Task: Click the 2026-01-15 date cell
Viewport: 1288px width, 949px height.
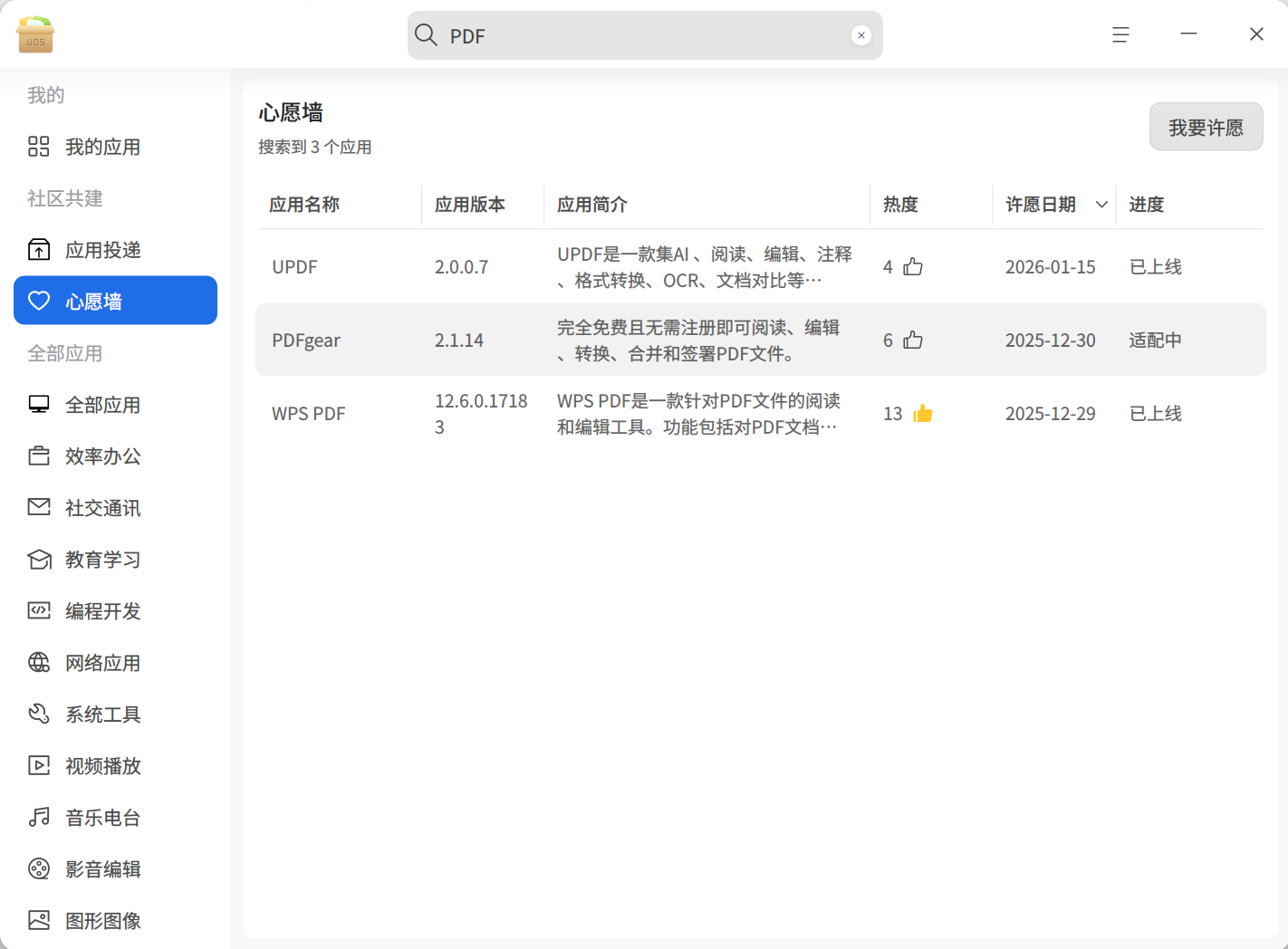Action: click(x=1051, y=267)
